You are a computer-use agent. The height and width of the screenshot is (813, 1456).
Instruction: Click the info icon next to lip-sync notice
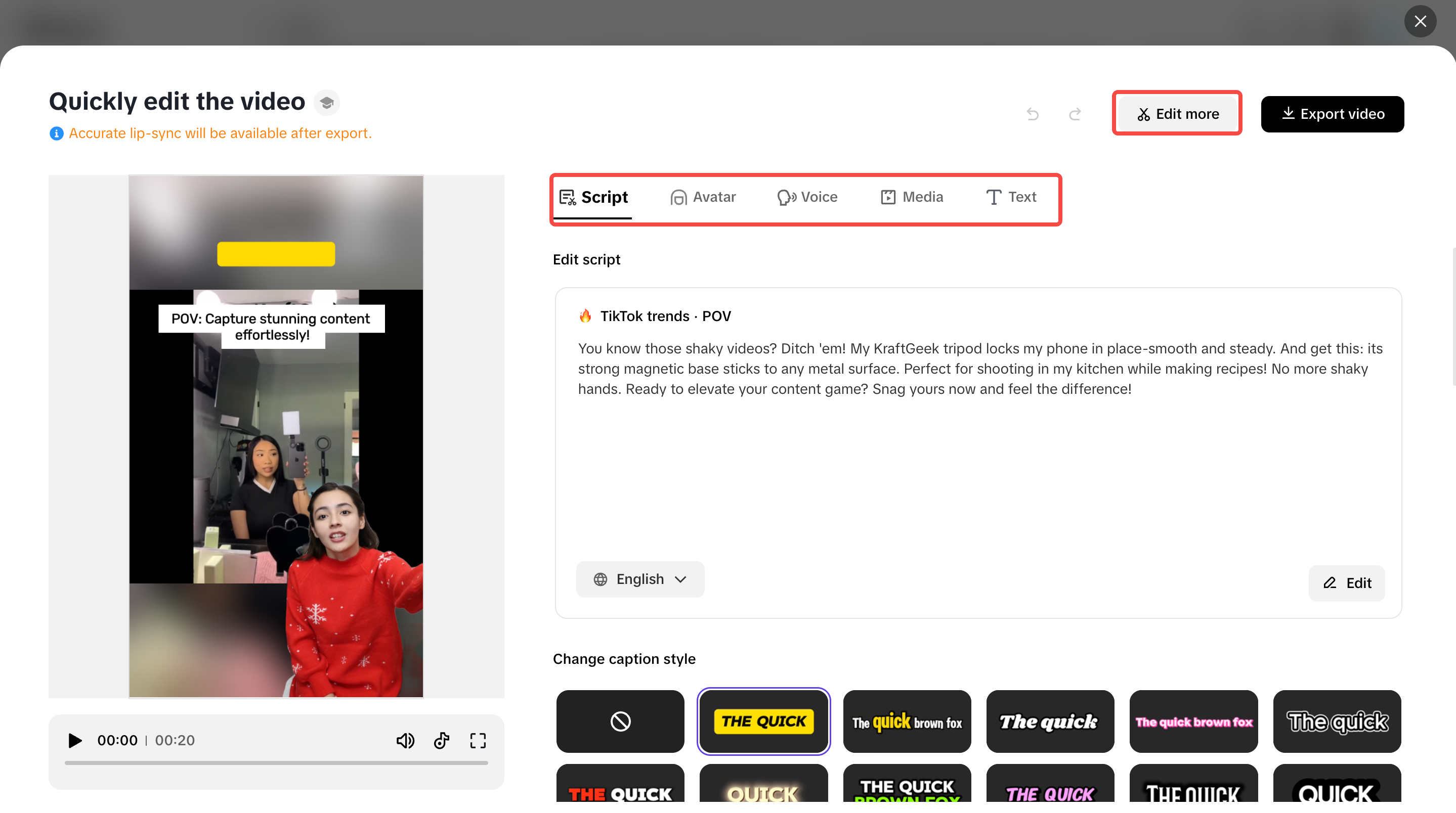57,133
